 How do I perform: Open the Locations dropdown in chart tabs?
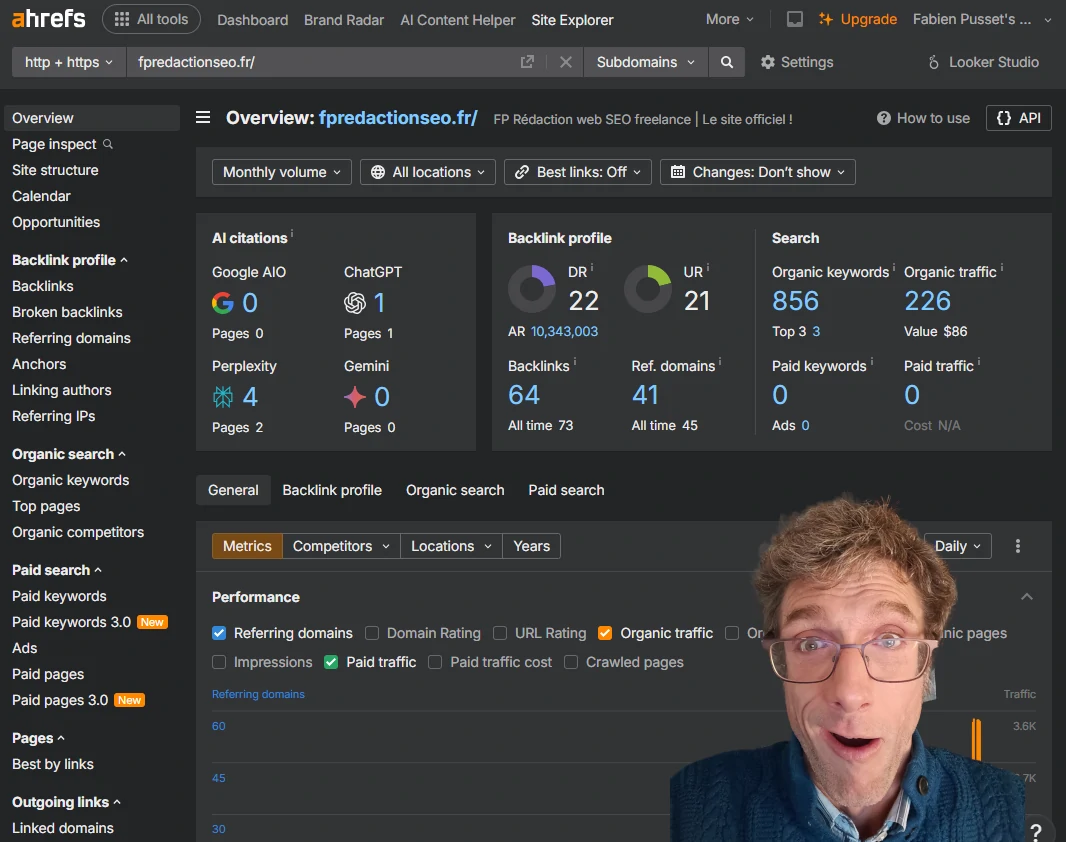click(451, 546)
